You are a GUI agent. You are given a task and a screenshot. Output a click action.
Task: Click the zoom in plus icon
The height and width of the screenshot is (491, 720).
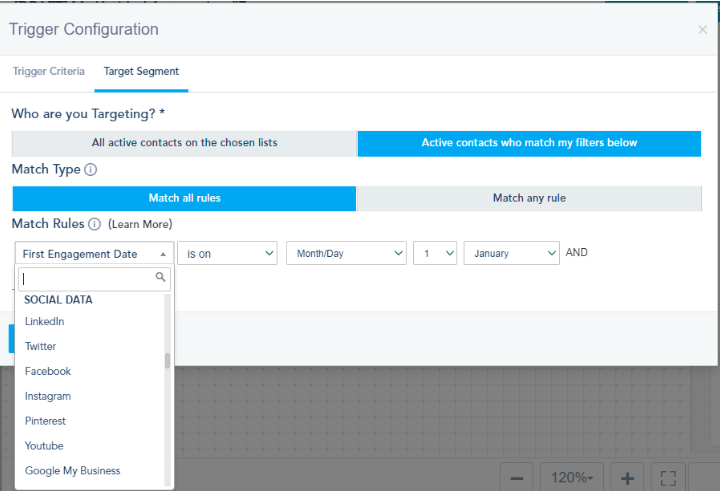(627, 478)
